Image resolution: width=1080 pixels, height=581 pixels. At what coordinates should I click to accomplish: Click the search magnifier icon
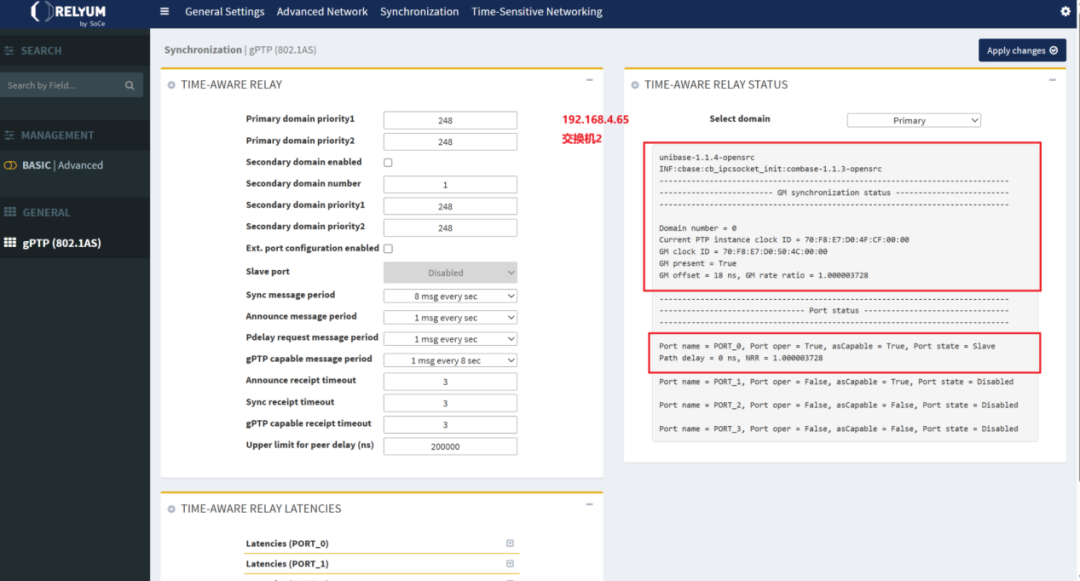pyautogui.click(x=129, y=85)
